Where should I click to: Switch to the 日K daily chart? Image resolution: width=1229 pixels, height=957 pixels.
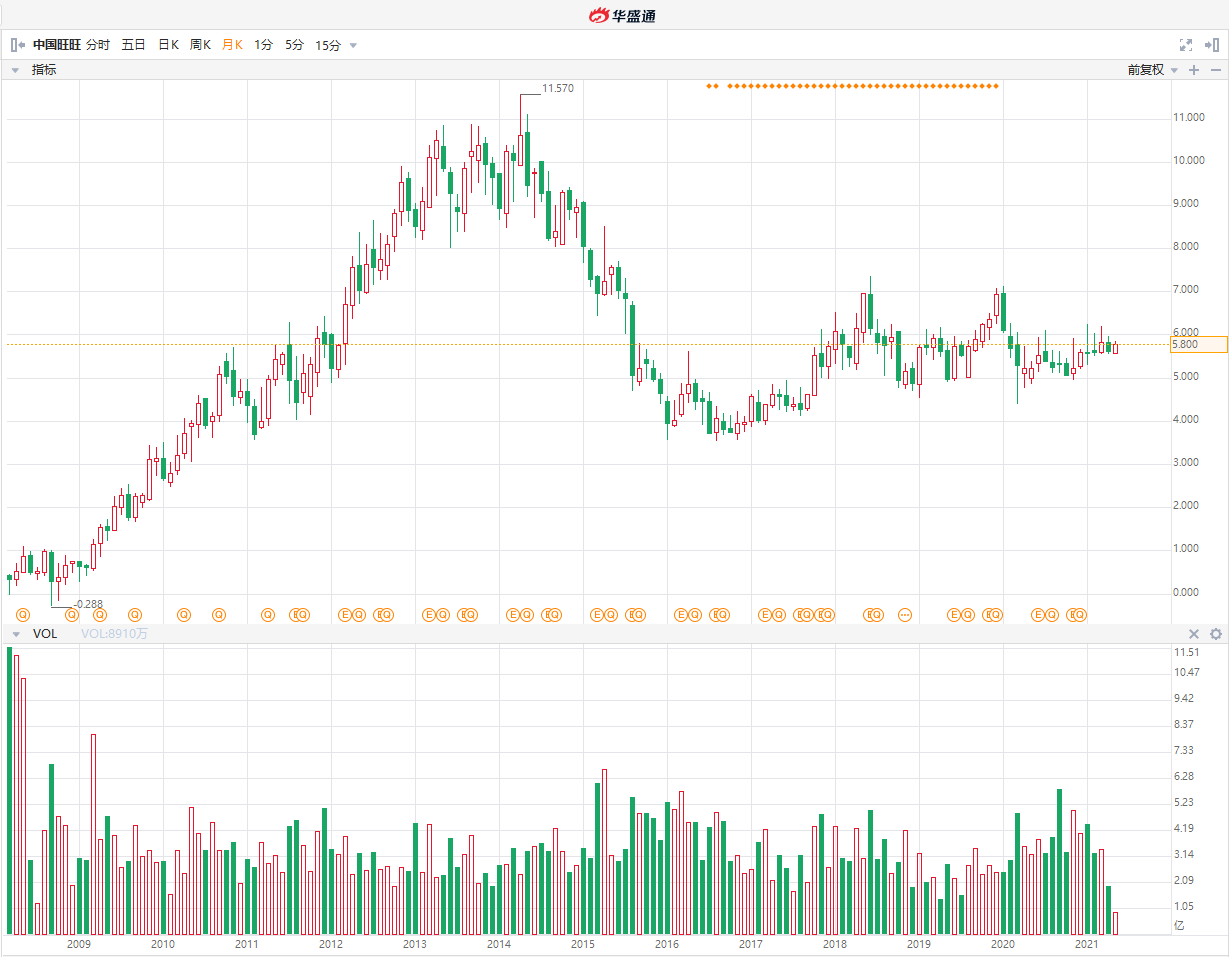click(168, 45)
